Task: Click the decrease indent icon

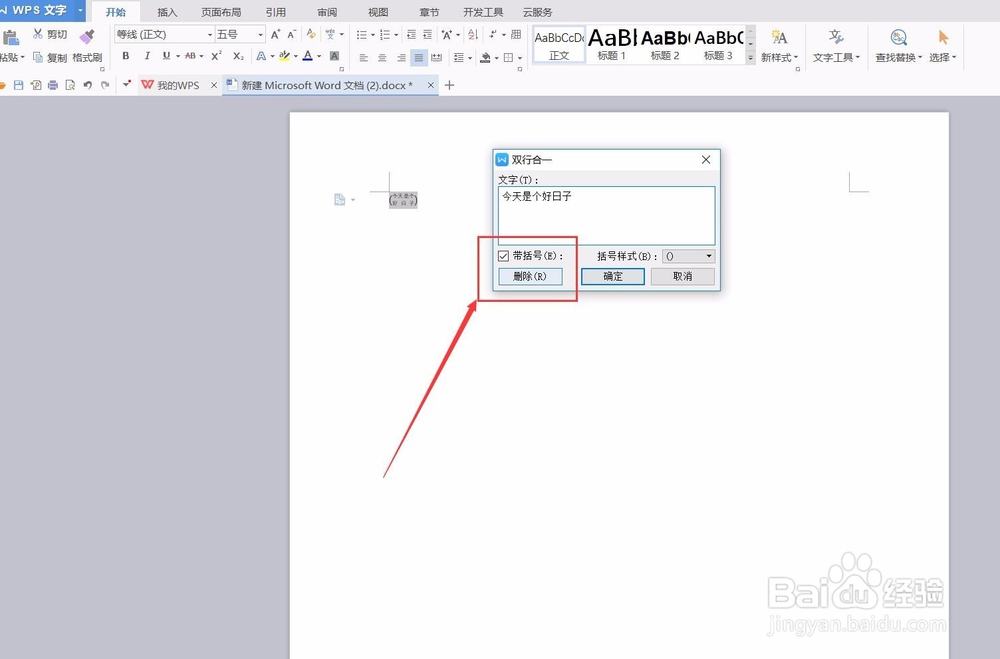Action: click(411, 34)
